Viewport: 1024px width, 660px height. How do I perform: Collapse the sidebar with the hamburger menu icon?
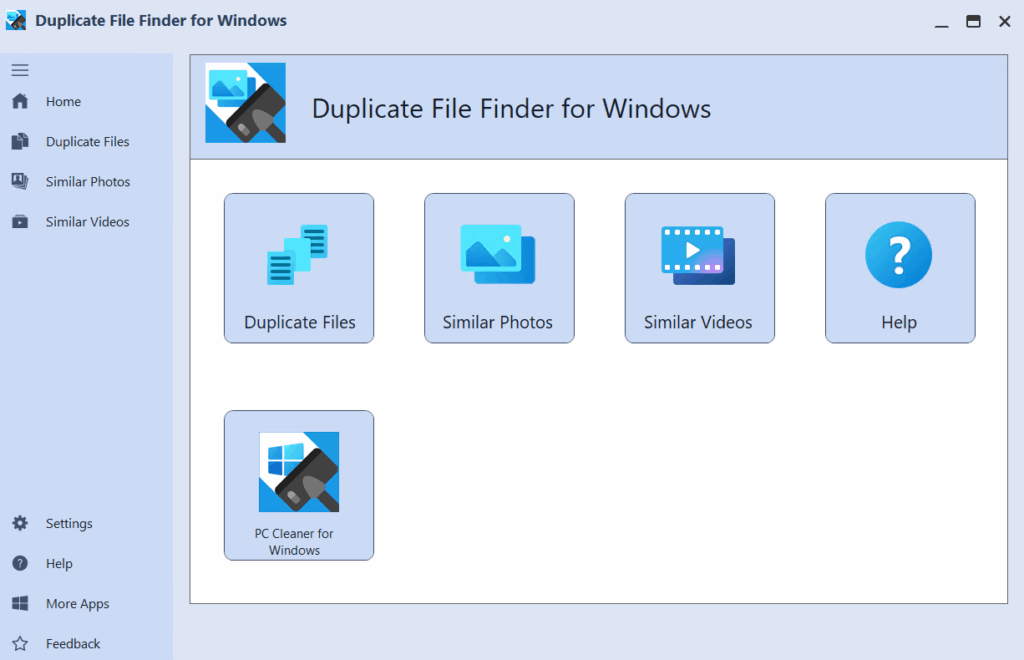coord(20,70)
